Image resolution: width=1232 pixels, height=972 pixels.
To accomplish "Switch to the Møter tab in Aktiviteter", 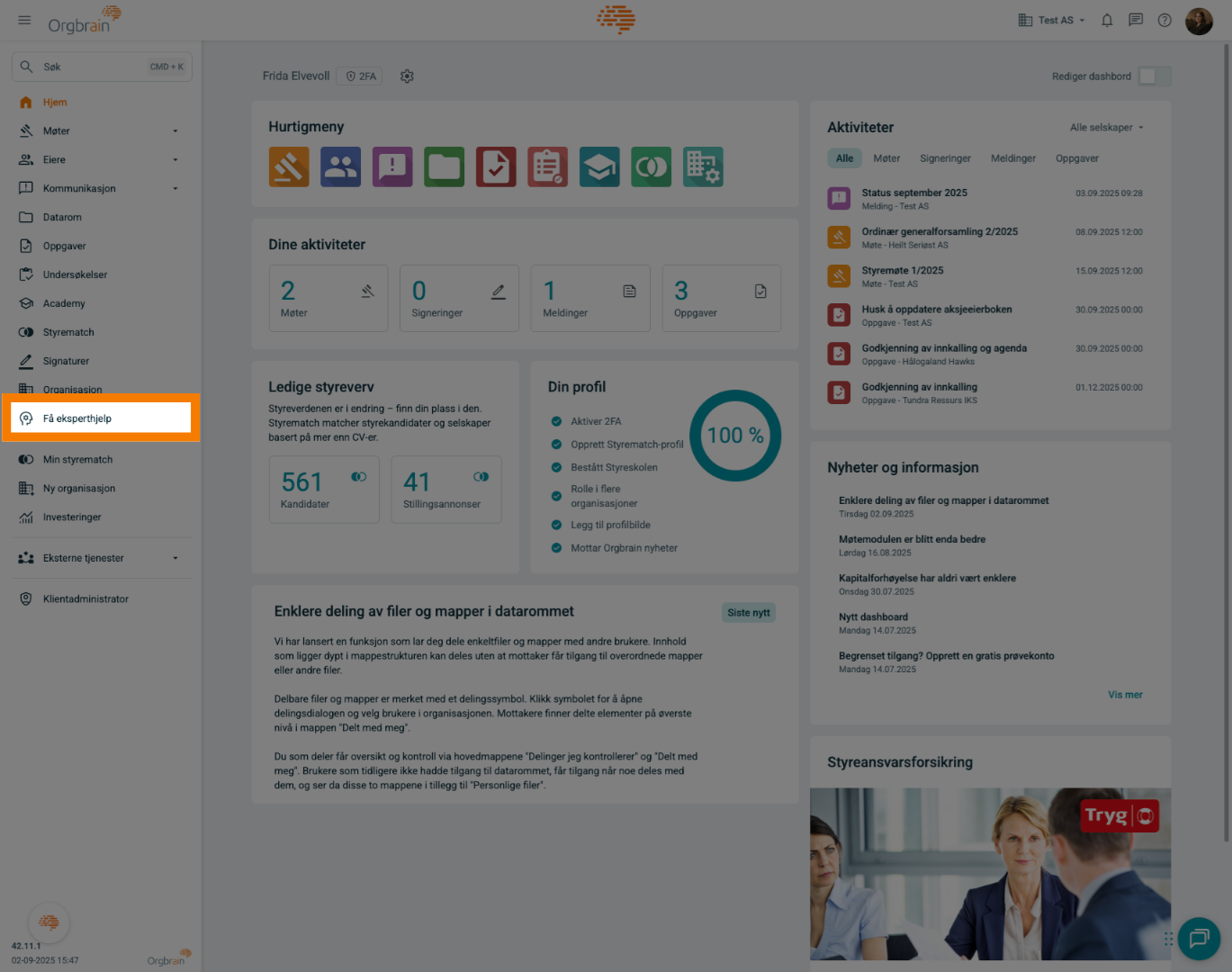I will [x=886, y=158].
